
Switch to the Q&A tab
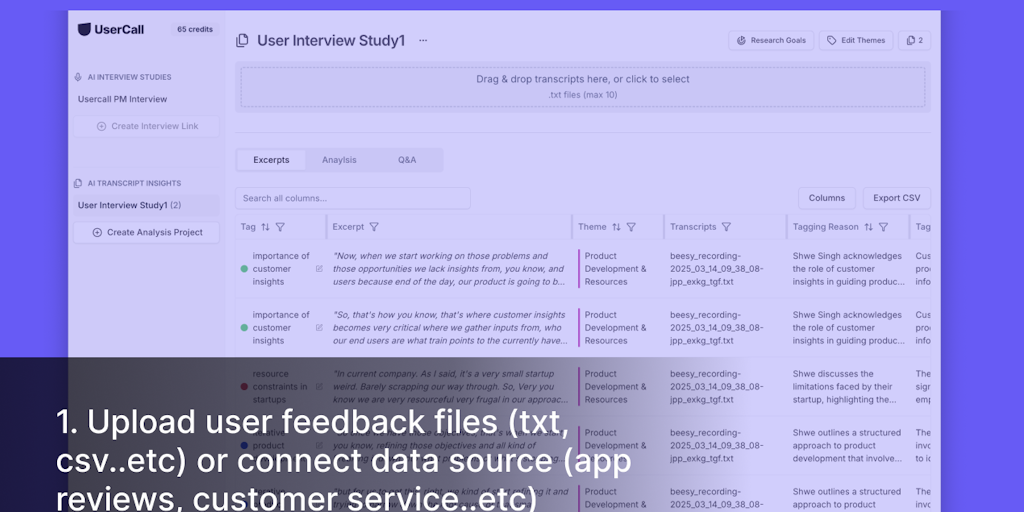pos(407,160)
